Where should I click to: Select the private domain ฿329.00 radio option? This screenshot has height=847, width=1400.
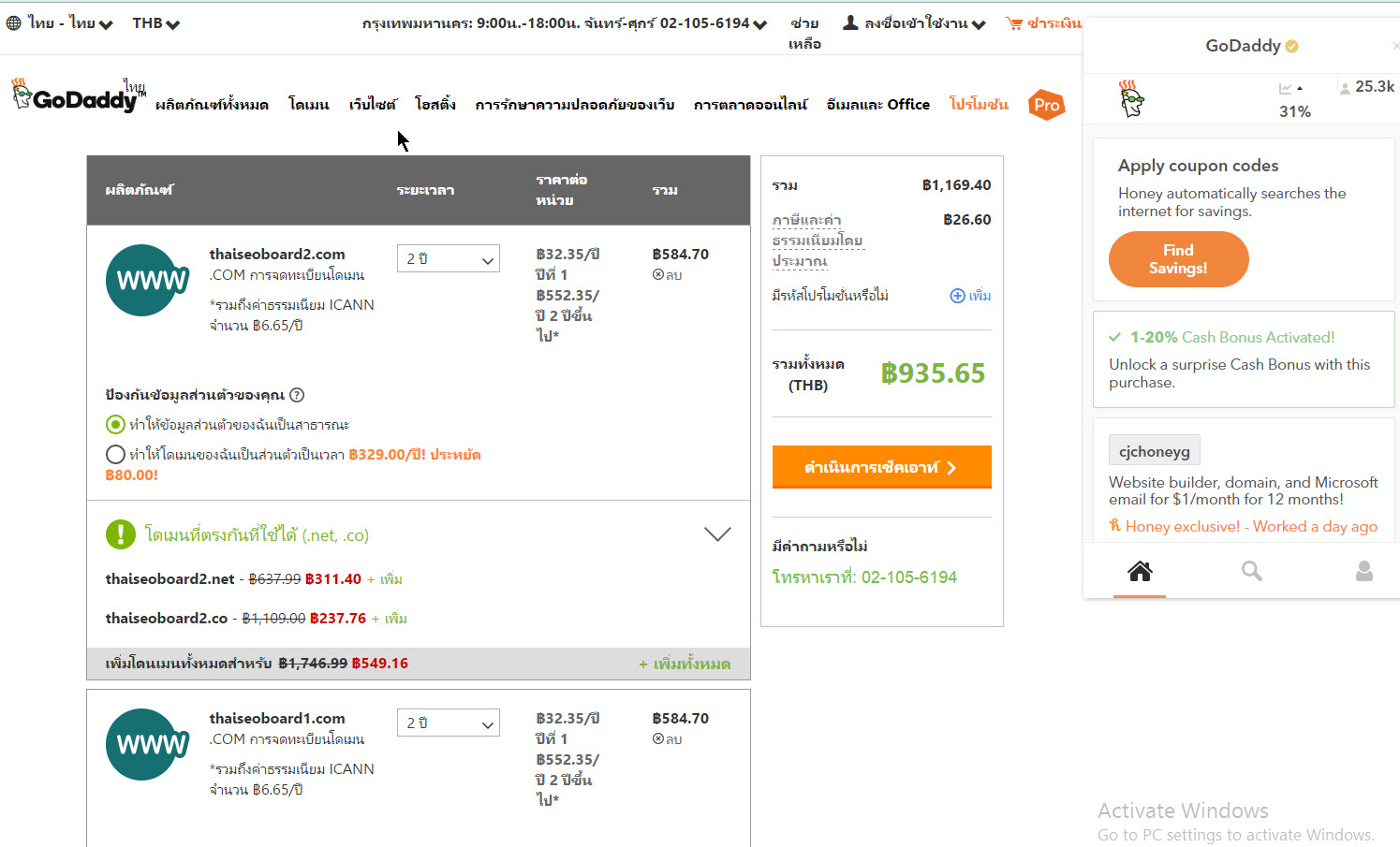(x=115, y=455)
